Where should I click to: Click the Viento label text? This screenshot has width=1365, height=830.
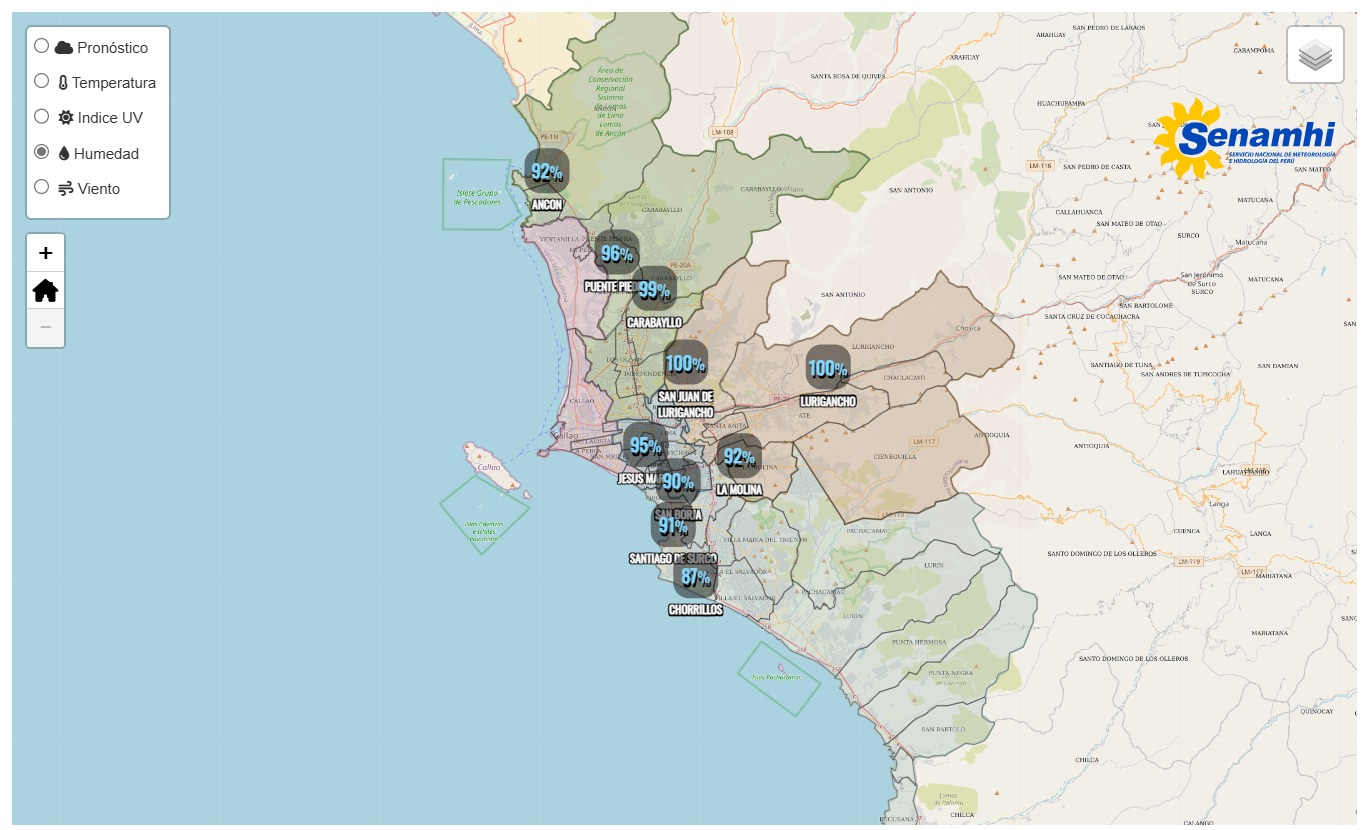coord(98,188)
